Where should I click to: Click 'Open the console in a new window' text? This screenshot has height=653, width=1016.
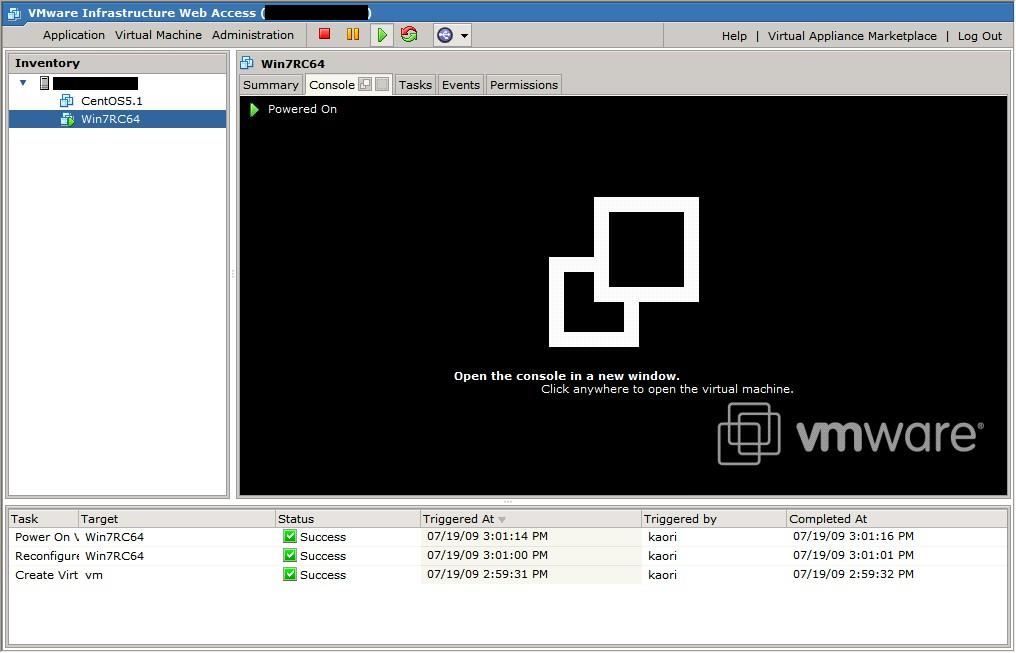tap(567, 376)
